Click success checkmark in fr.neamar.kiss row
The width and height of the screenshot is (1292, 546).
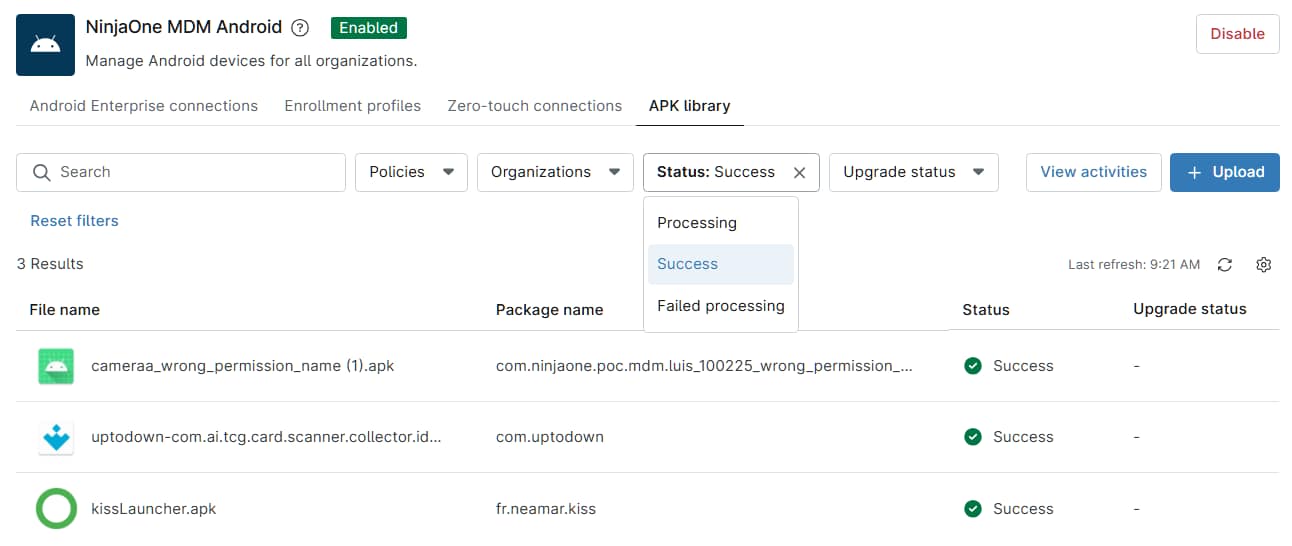coord(972,509)
